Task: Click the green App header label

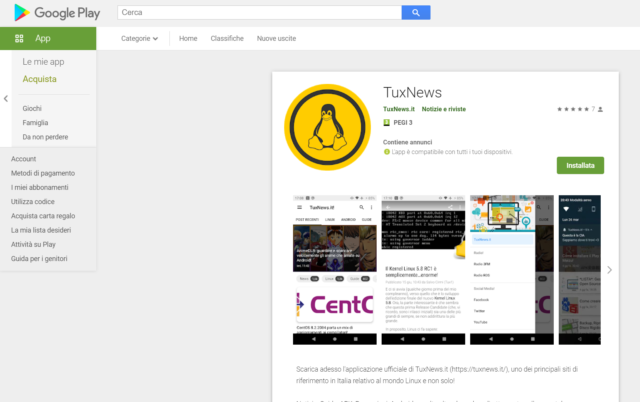Action: [42, 38]
